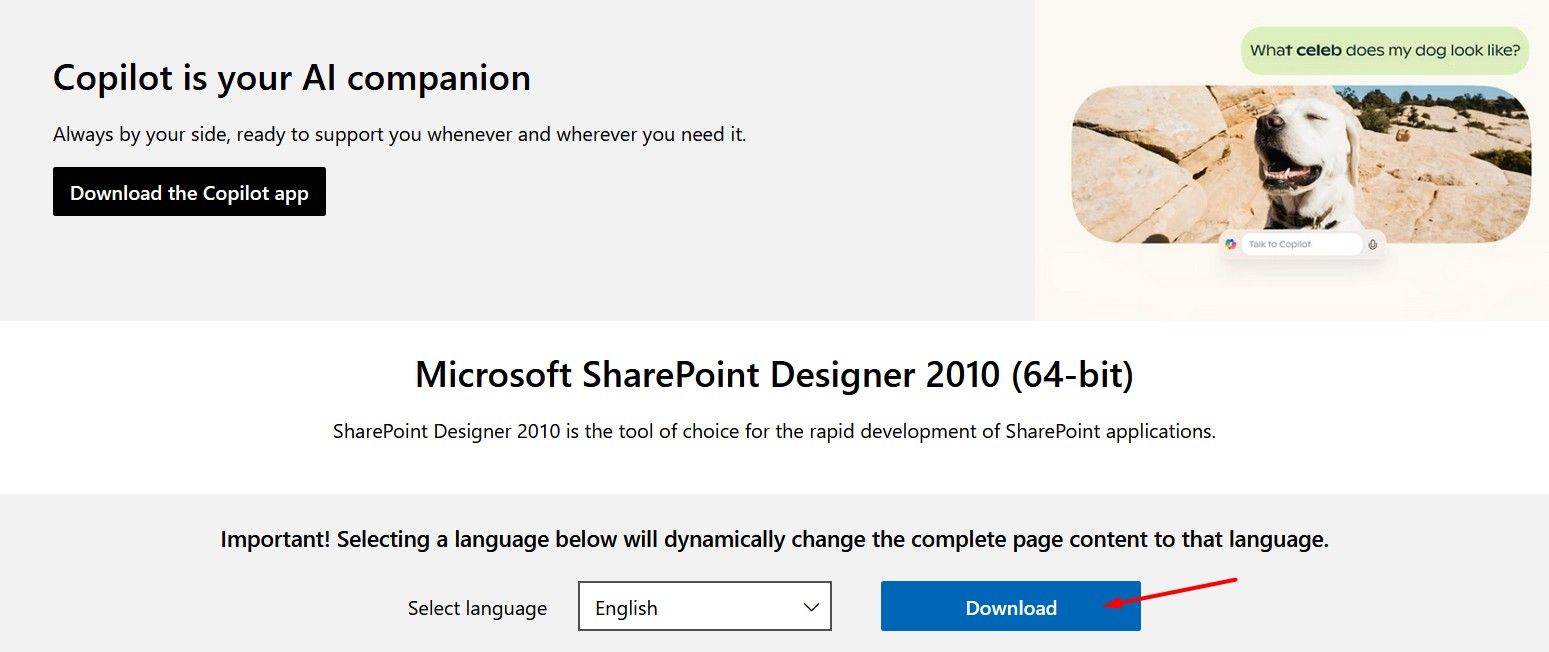Click the microphone icon beside Talk to Copilot
The height and width of the screenshot is (652, 1549).
point(1373,244)
